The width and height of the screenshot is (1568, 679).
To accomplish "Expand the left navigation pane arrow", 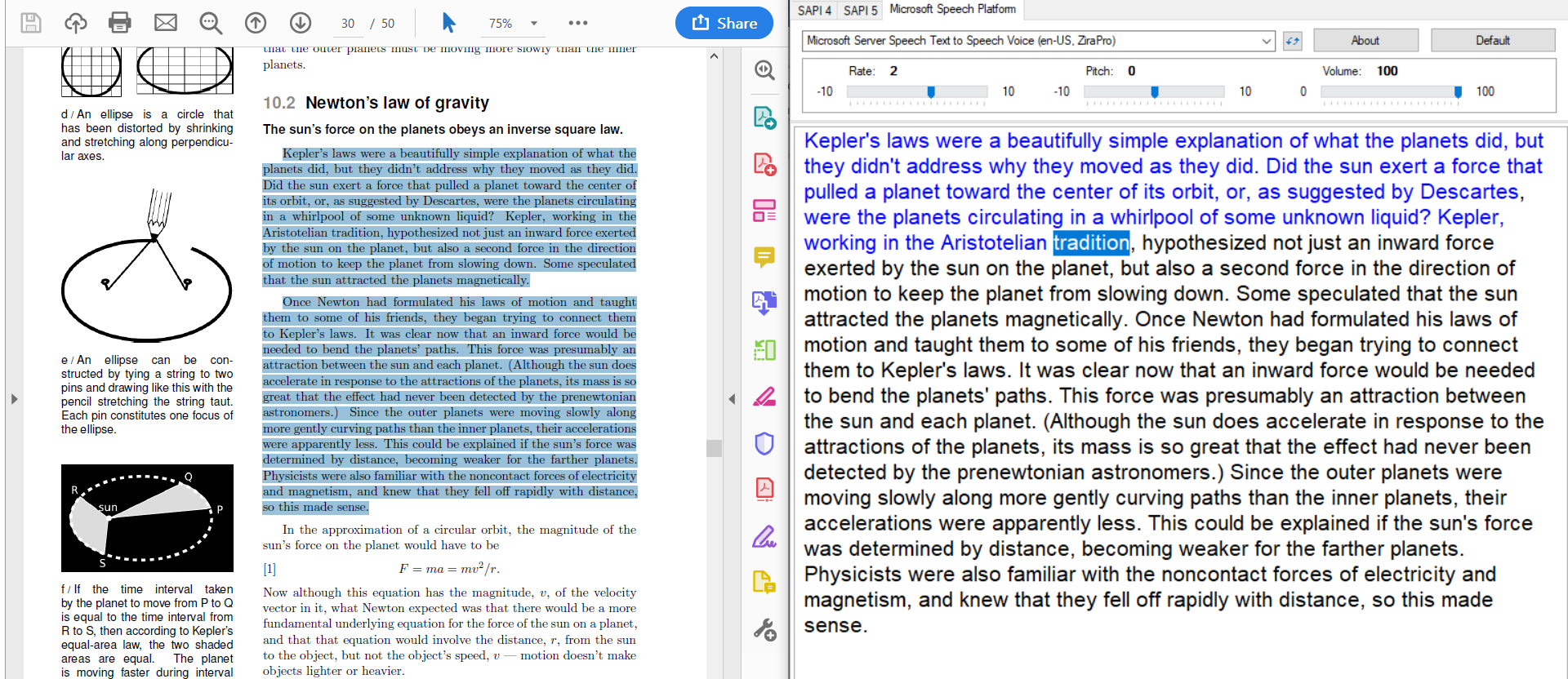I will 14,399.
